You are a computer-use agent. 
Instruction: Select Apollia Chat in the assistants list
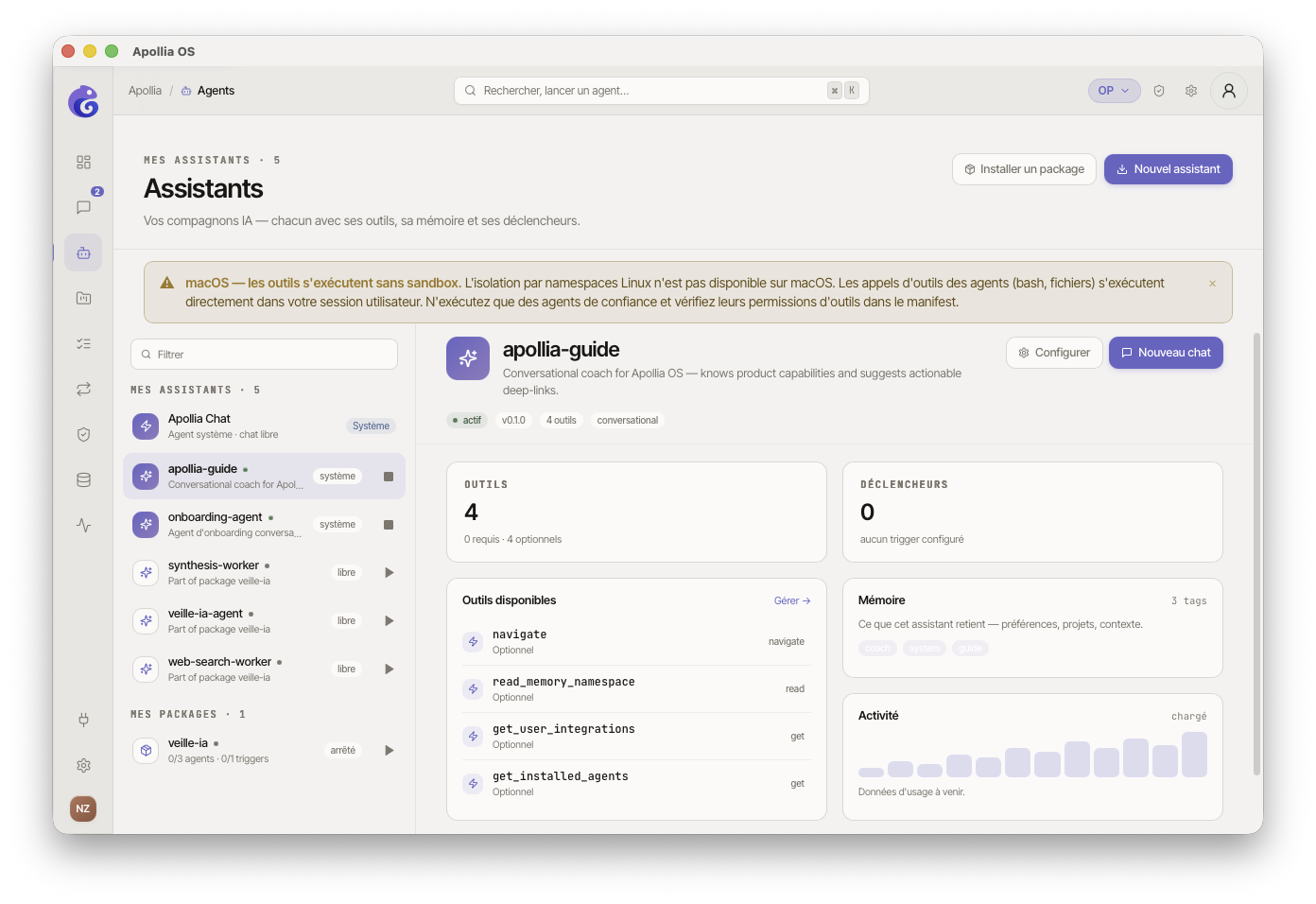point(264,426)
